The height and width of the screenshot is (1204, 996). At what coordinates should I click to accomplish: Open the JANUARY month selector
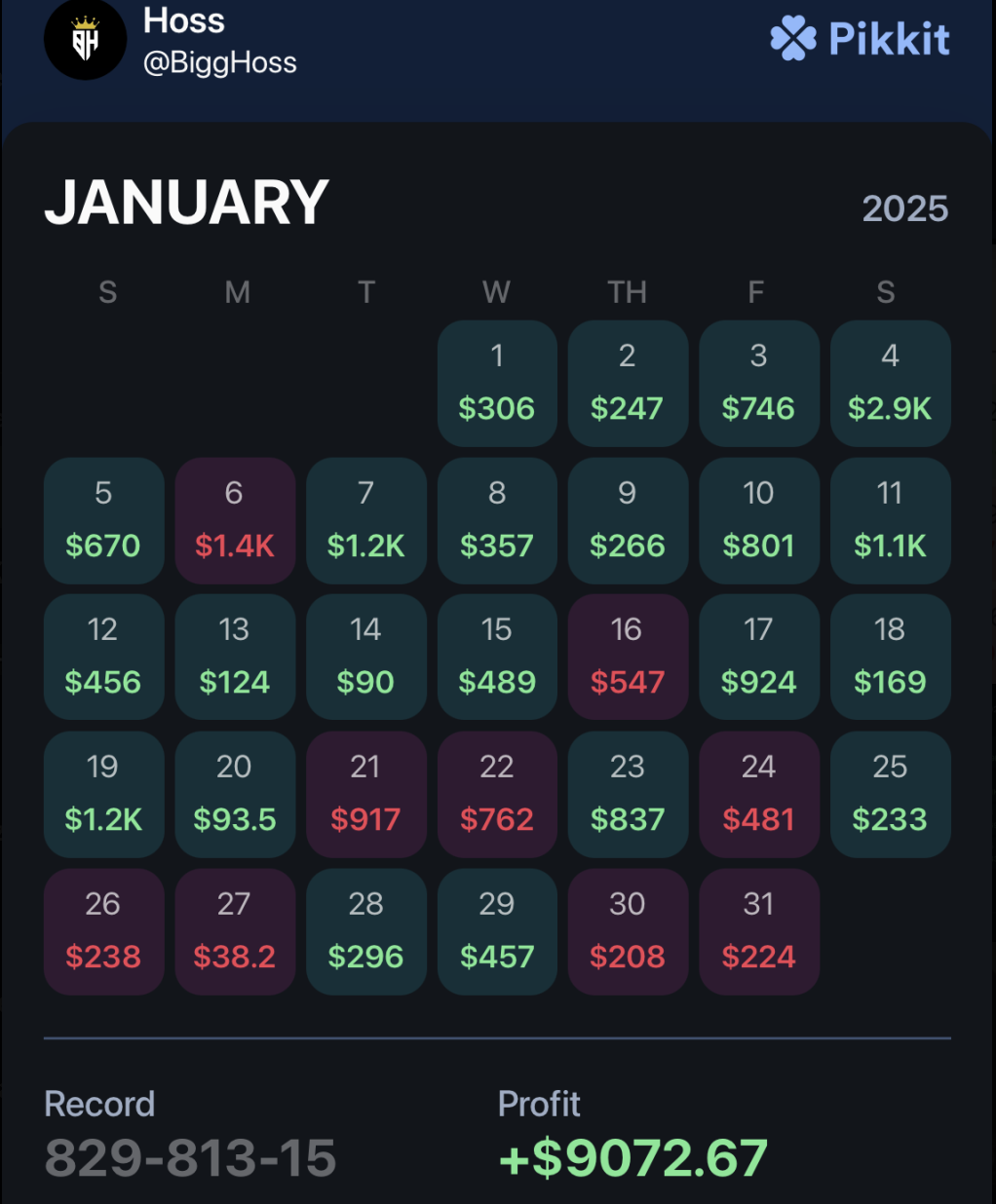pyautogui.click(x=187, y=203)
